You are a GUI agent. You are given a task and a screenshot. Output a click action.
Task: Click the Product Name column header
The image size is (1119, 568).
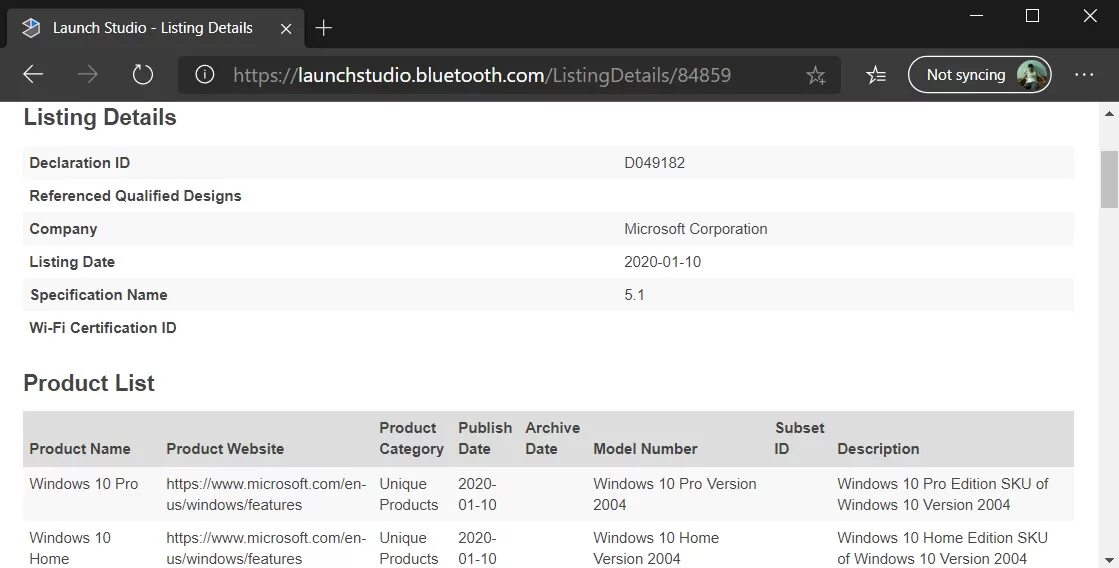point(80,449)
